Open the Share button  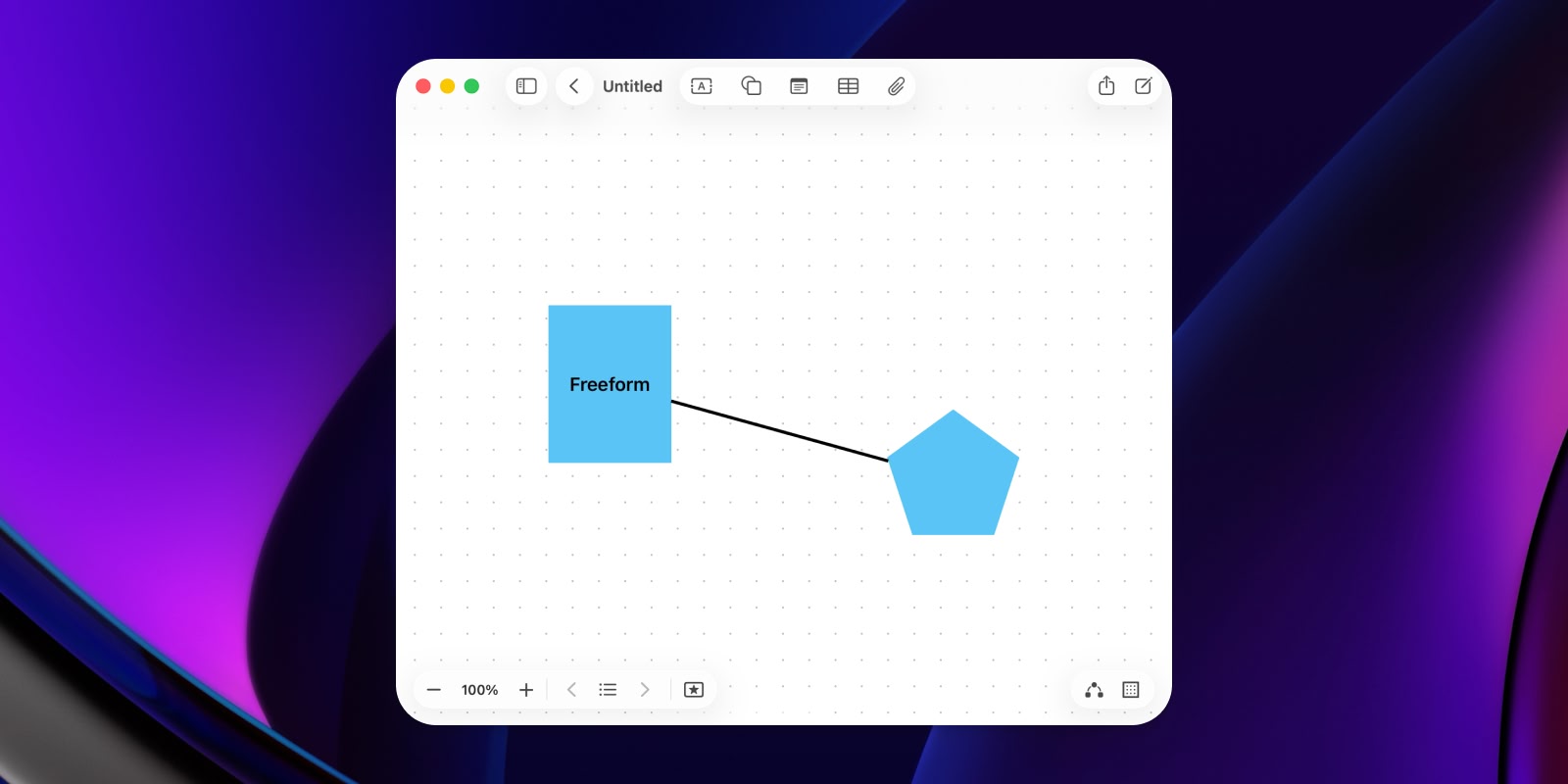point(1106,85)
